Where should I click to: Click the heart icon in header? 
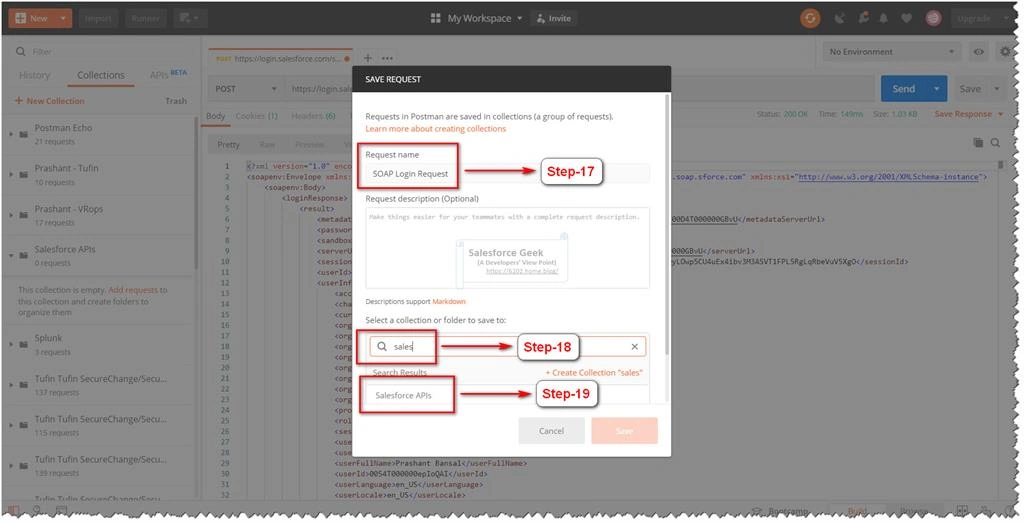point(906,18)
